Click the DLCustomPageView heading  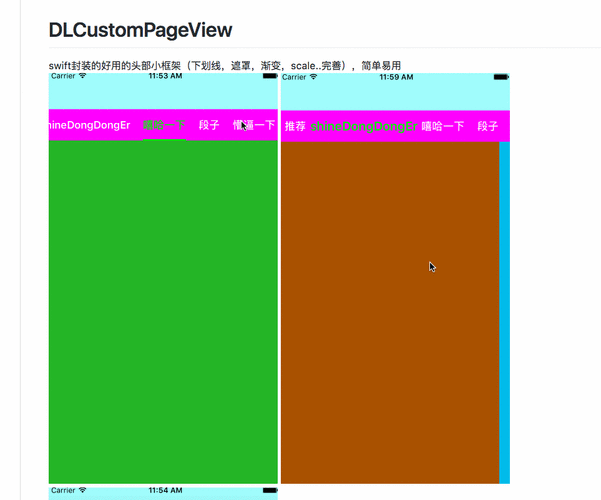click(140, 30)
